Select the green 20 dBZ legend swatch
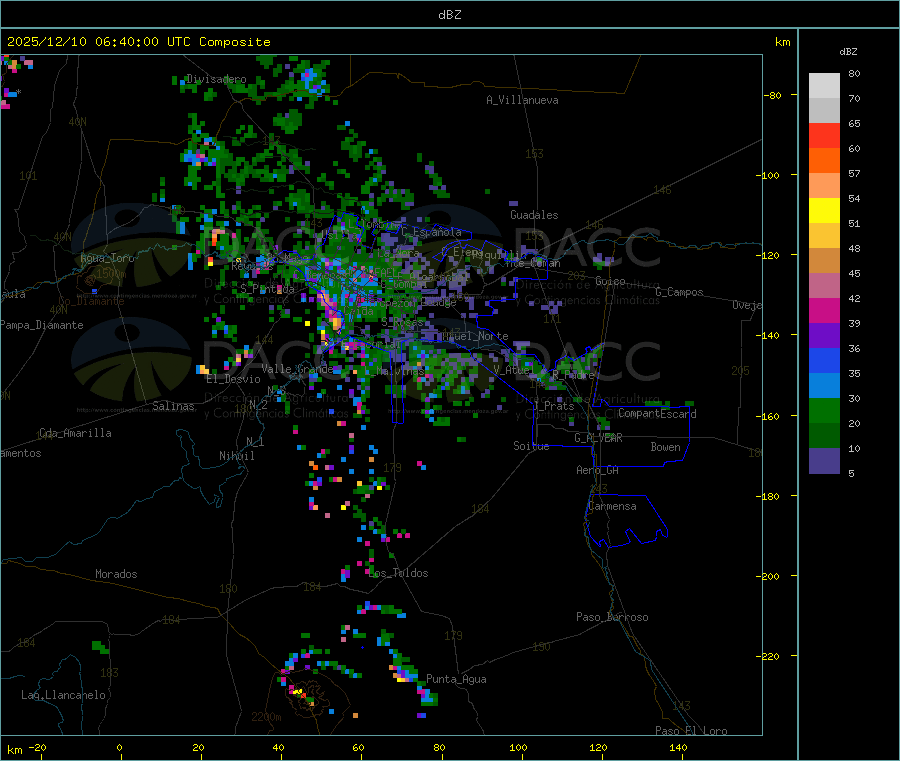 coord(824,410)
